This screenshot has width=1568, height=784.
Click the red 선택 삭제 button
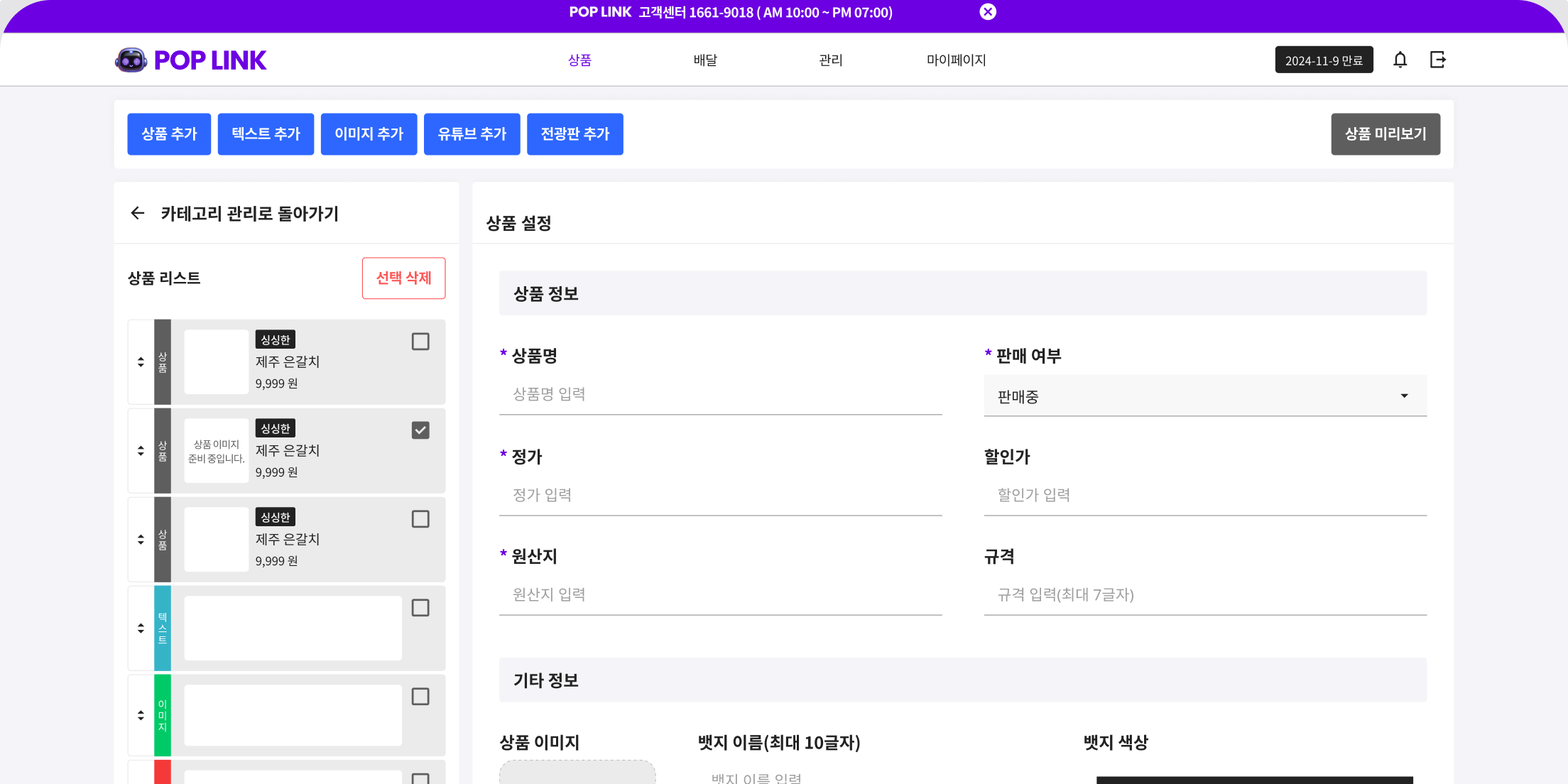tap(403, 278)
